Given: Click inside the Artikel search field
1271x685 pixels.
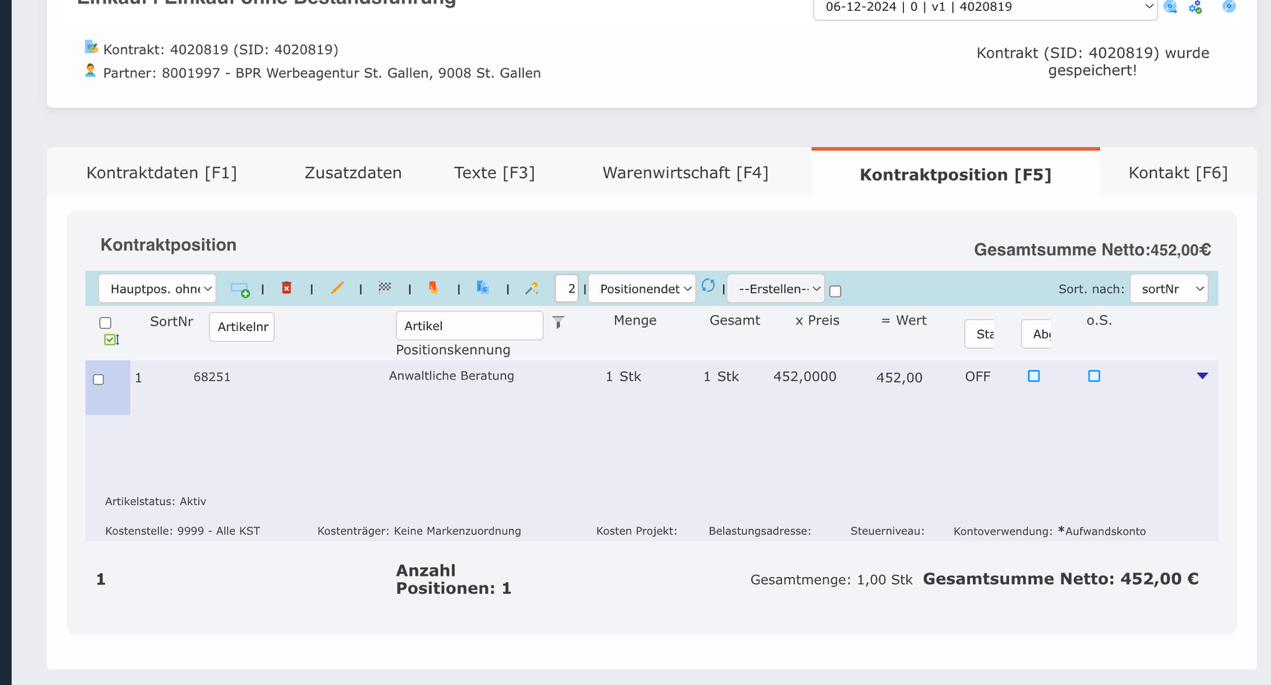Looking at the screenshot, I should (x=469, y=325).
